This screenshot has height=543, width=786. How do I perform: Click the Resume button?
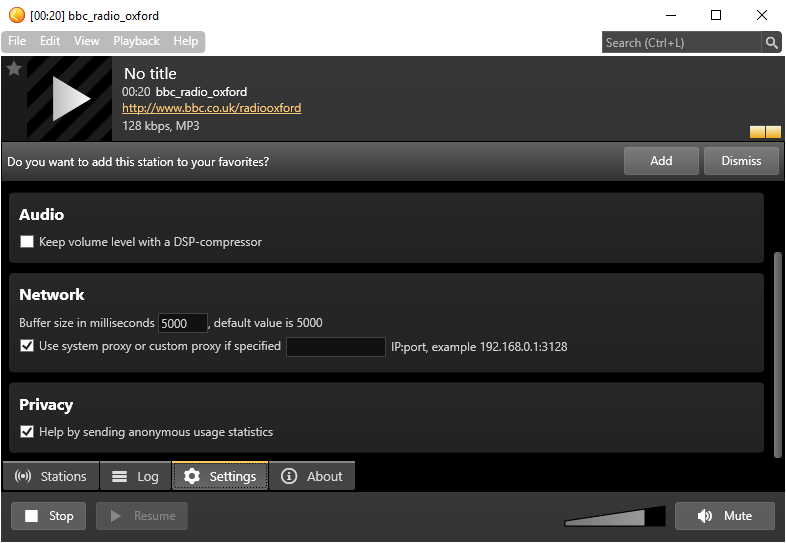142,516
